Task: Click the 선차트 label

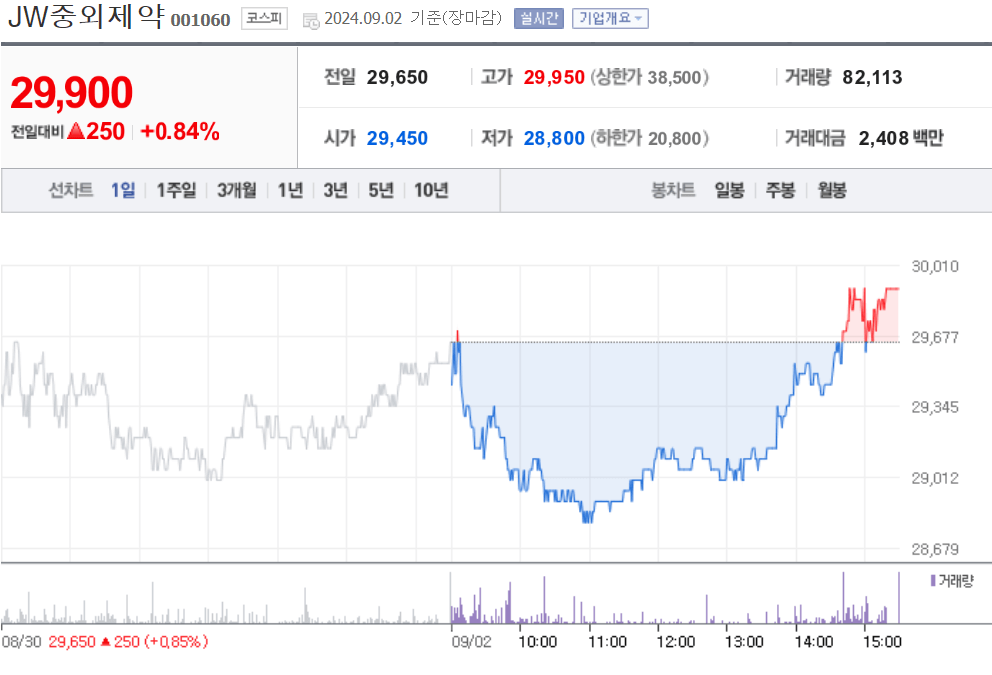Action: tap(71, 190)
